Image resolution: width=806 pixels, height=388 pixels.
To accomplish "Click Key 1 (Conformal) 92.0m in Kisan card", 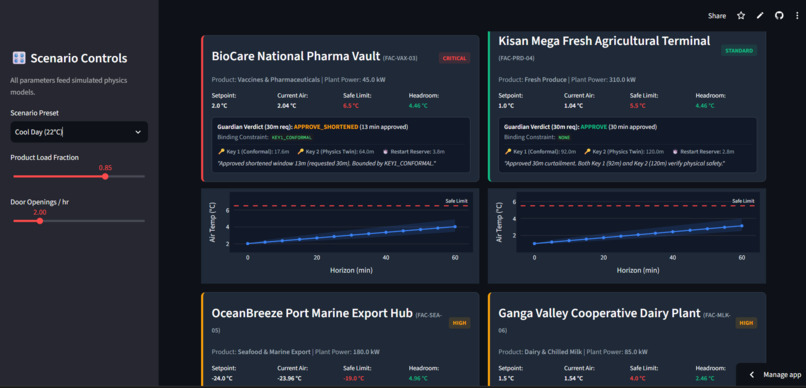I will [541, 152].
